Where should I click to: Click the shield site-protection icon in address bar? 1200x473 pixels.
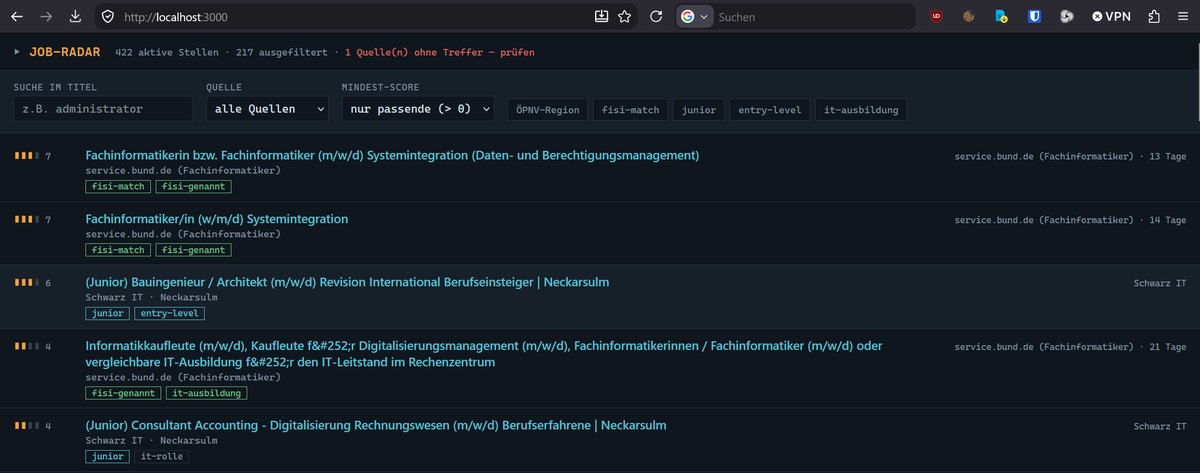(108, 17)
